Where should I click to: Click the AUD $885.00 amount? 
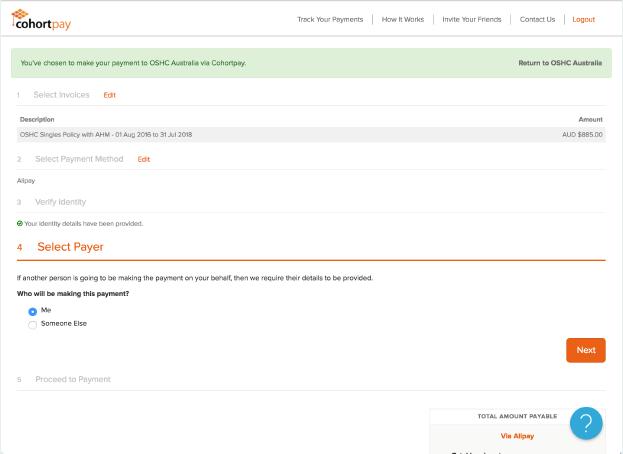point(582,135)
